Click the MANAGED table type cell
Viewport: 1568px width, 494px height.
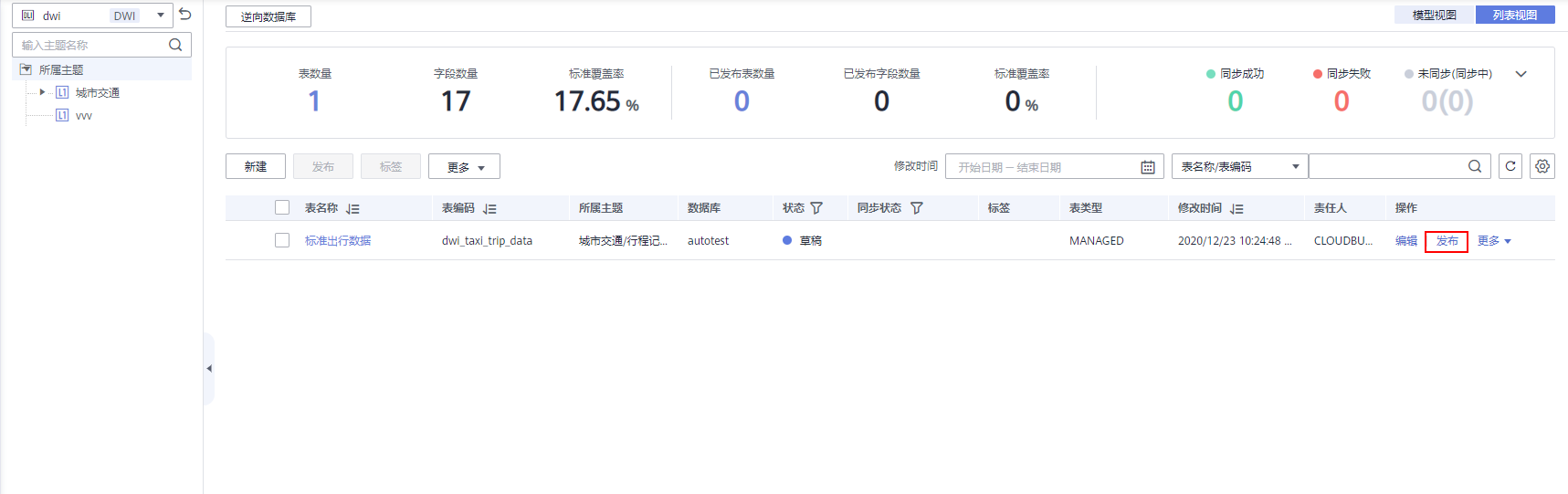pos(1097,241)
